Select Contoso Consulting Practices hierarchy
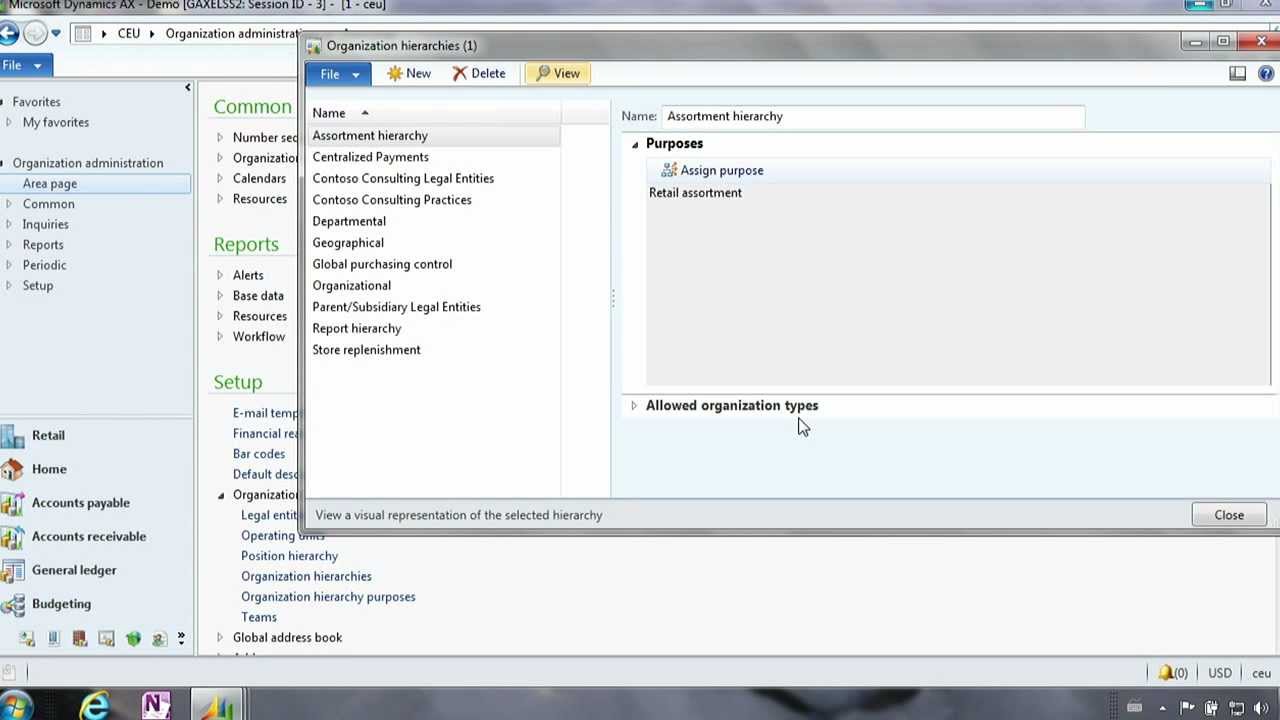1280x720 pixels. click(392, 200)
